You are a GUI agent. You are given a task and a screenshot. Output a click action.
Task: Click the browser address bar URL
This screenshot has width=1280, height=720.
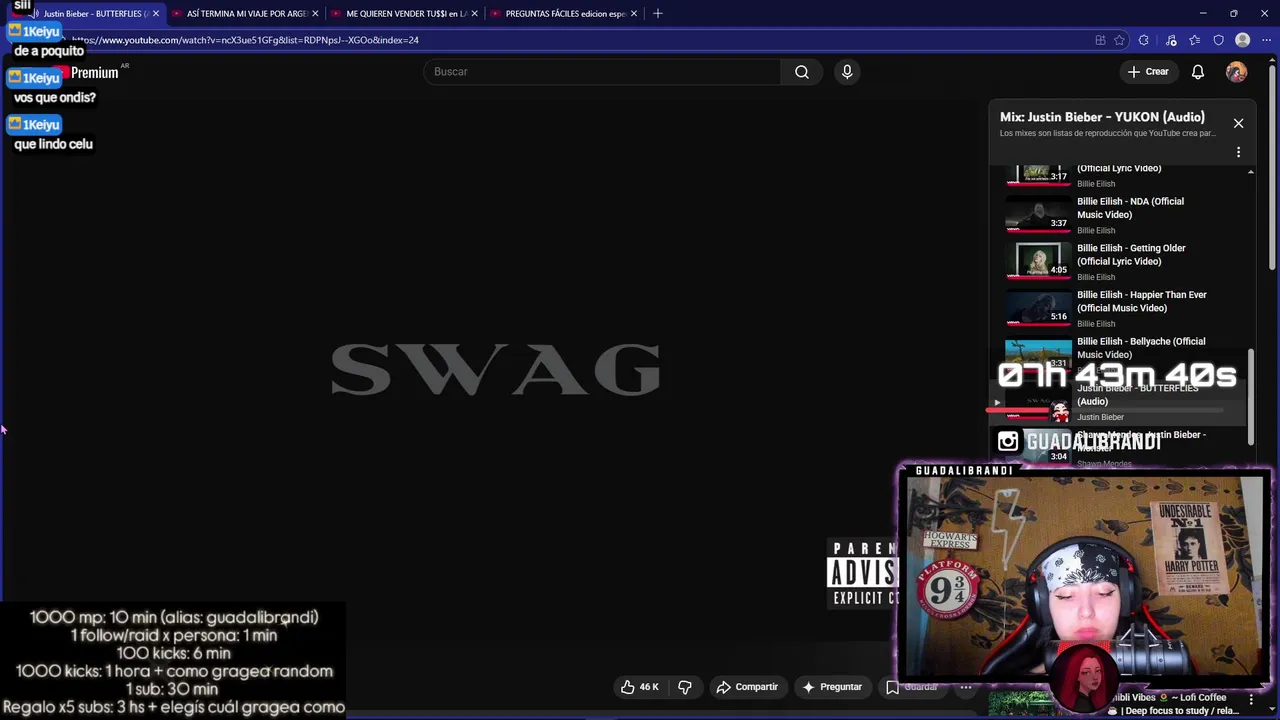pos(245,40)
